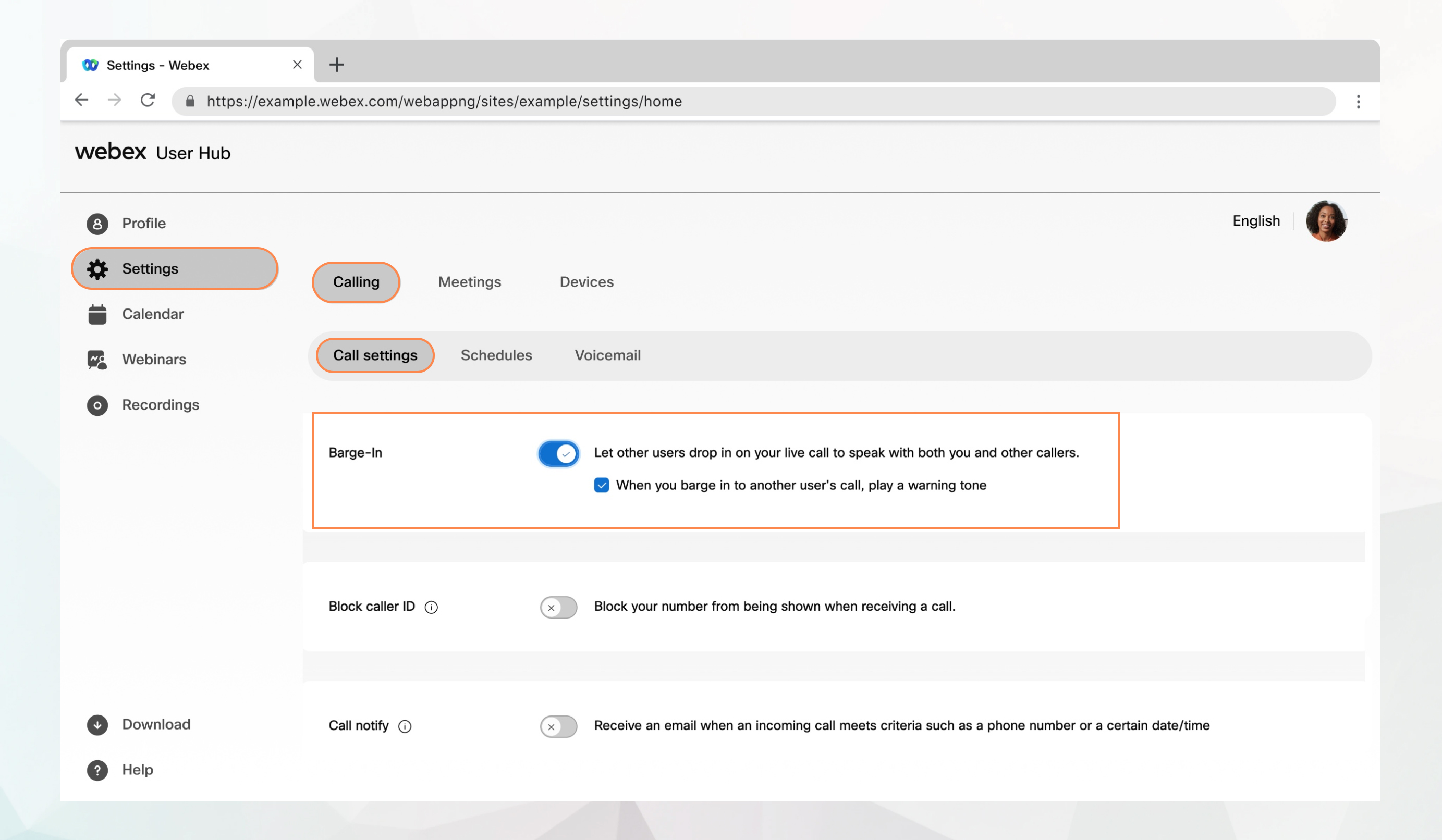Viewport: 1442px width, 840px height.
Task: Click the Help icon in sidebar
Action: 97,768
